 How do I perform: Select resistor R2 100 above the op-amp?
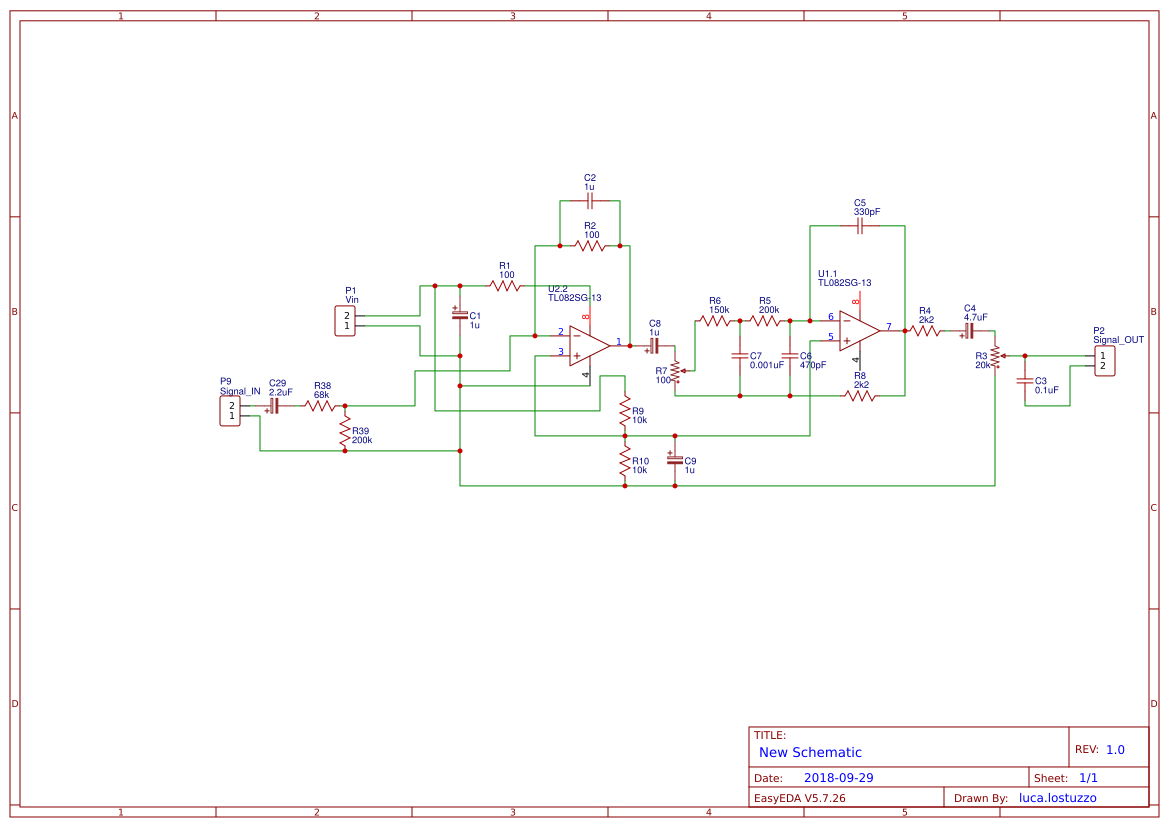(589, 243)
